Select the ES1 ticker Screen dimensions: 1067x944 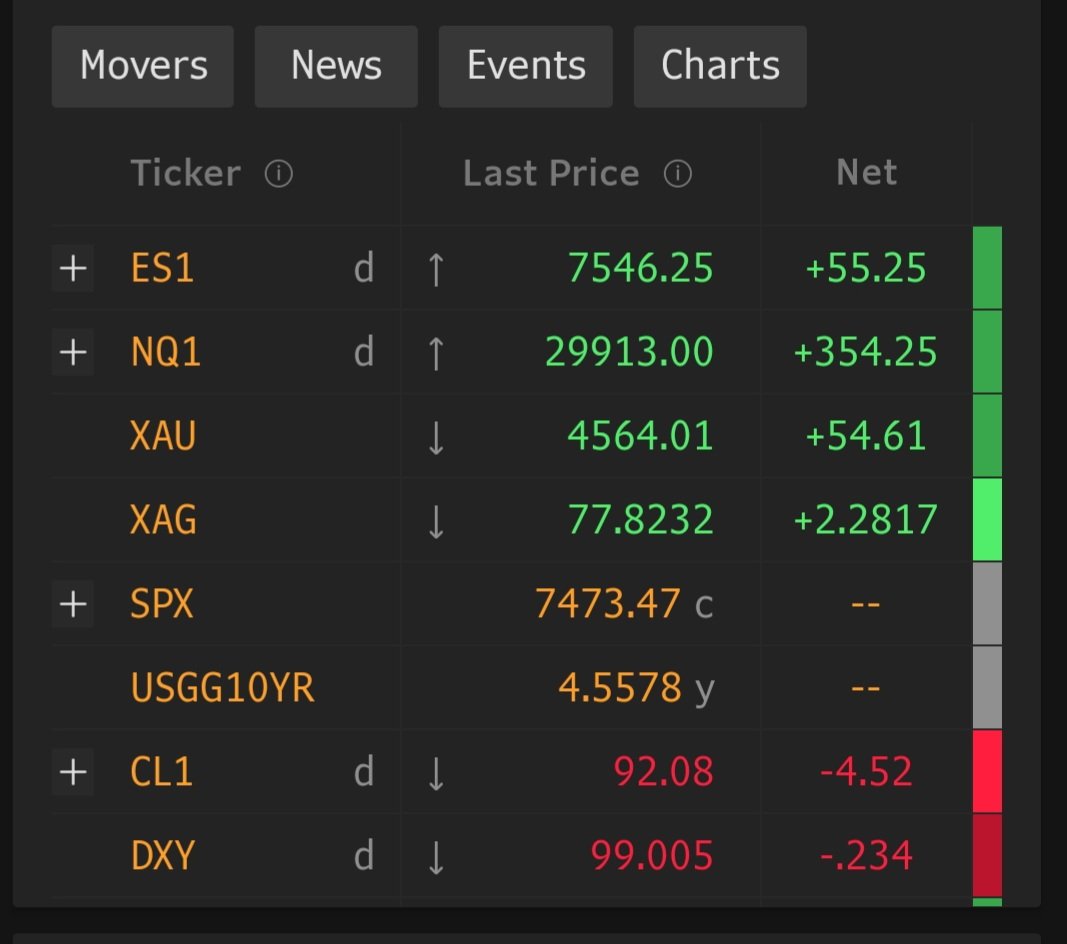(162, 268)
